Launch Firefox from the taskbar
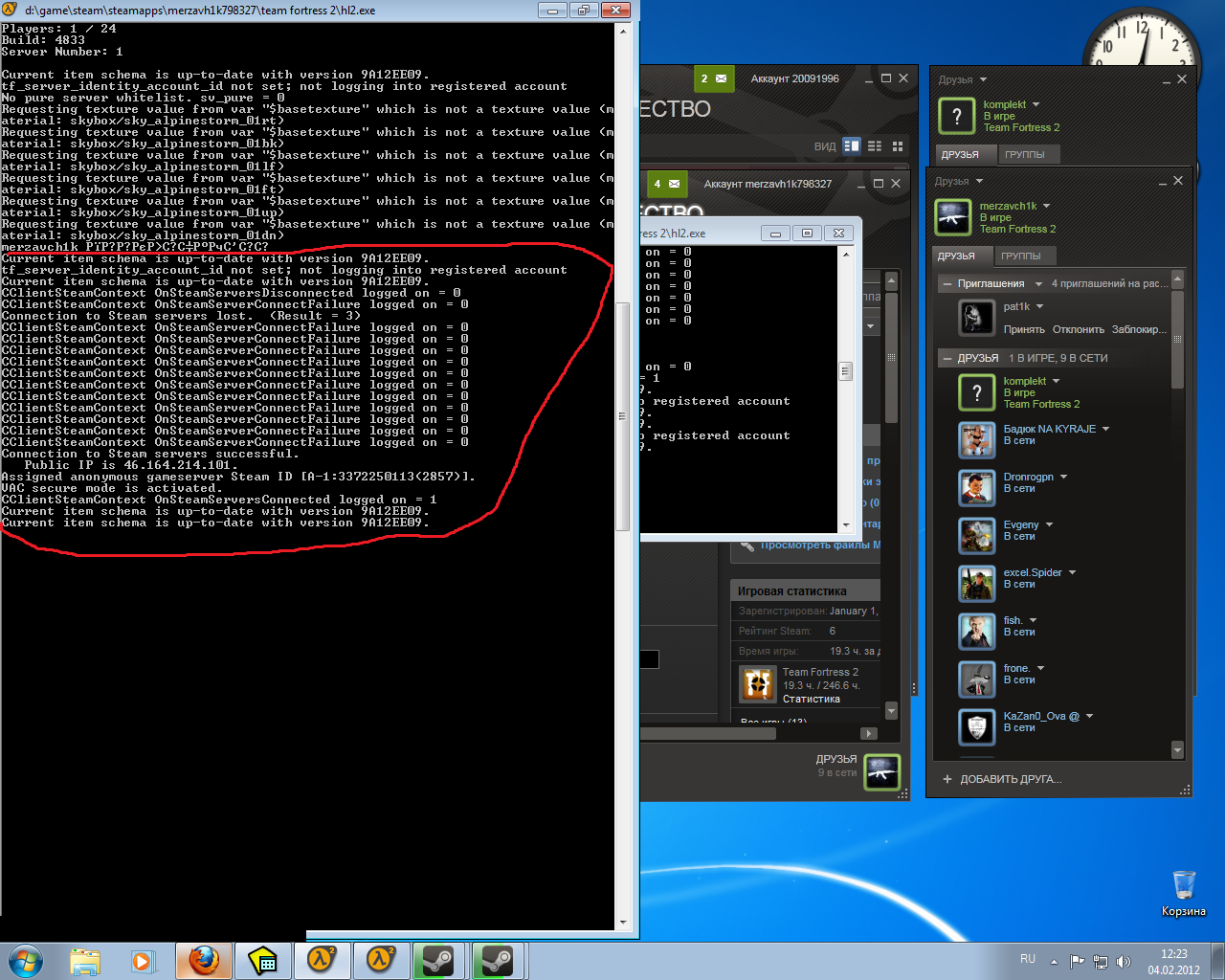The height and width of the screenshot is (980, 1225). pos(204,960)
